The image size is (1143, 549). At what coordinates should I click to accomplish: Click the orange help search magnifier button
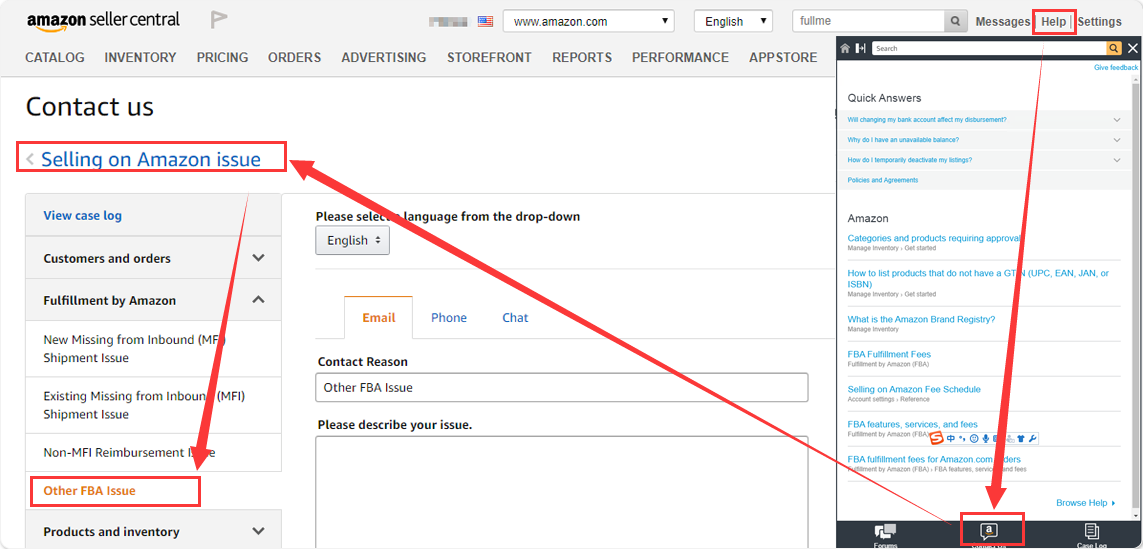1114,48
